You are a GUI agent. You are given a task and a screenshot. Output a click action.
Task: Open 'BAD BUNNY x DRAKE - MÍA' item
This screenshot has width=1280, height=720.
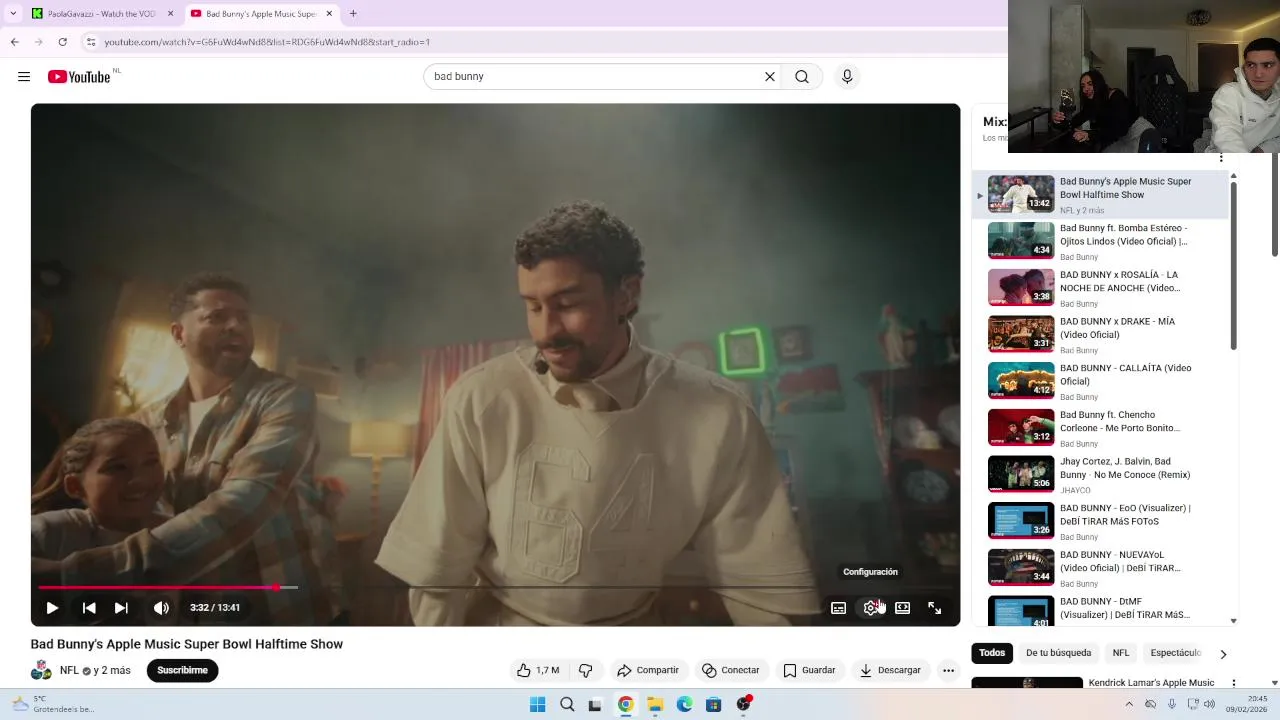(x=1099, y=335)
